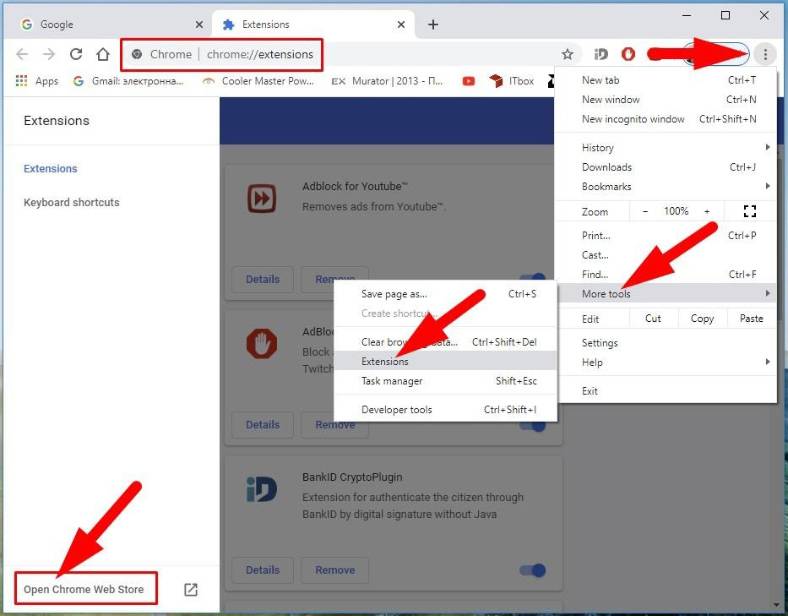This screenshot has height=616, width=788.
Task: Expand the Bookmarks submenu
Action: pyautogui.click(x=666, y=186)
